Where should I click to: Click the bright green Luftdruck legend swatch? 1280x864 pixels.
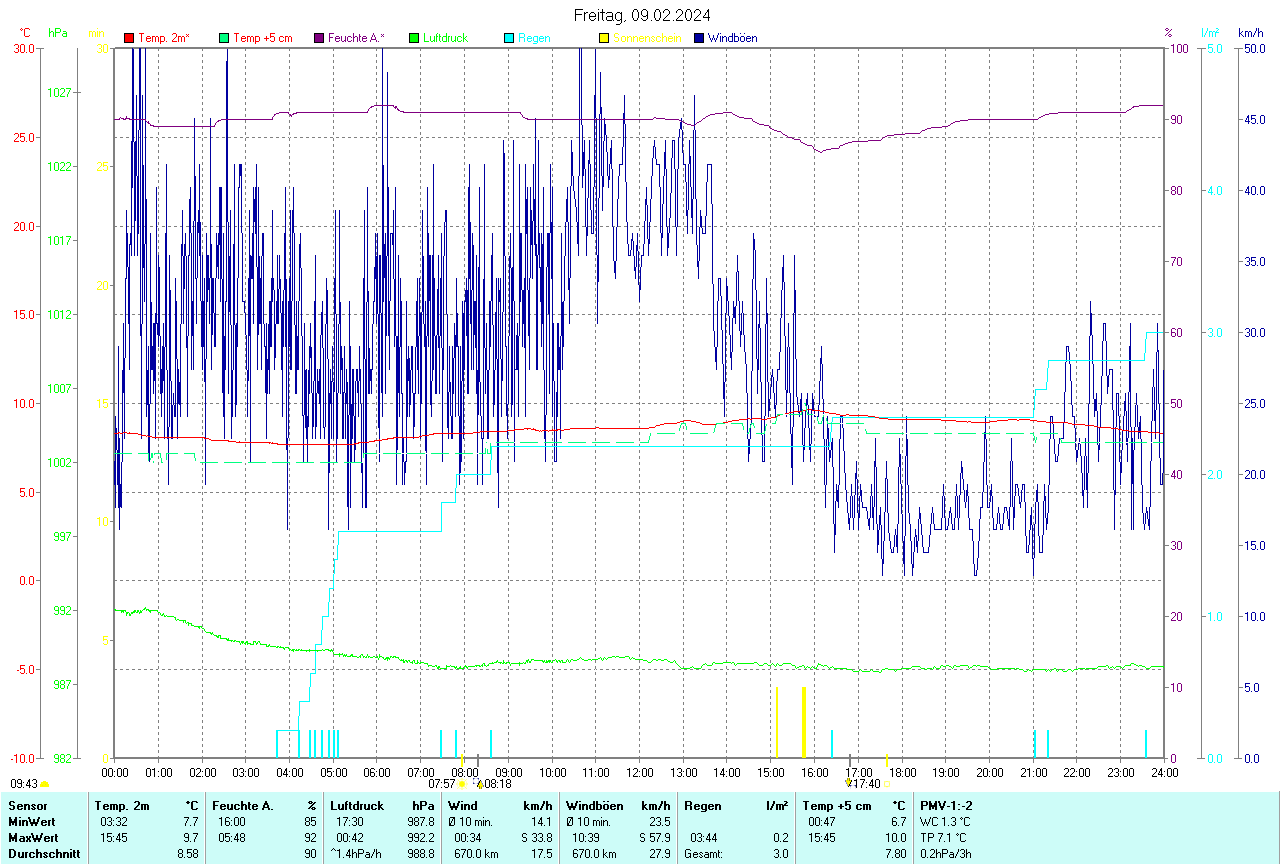point(414,38)
